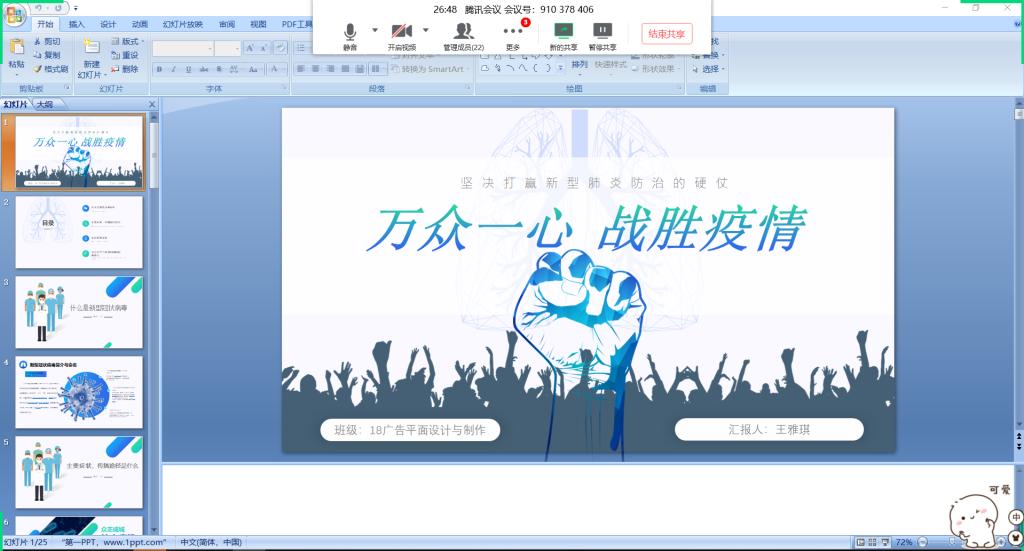
Task: Open the Office button menu
Action: pos(14,13)
